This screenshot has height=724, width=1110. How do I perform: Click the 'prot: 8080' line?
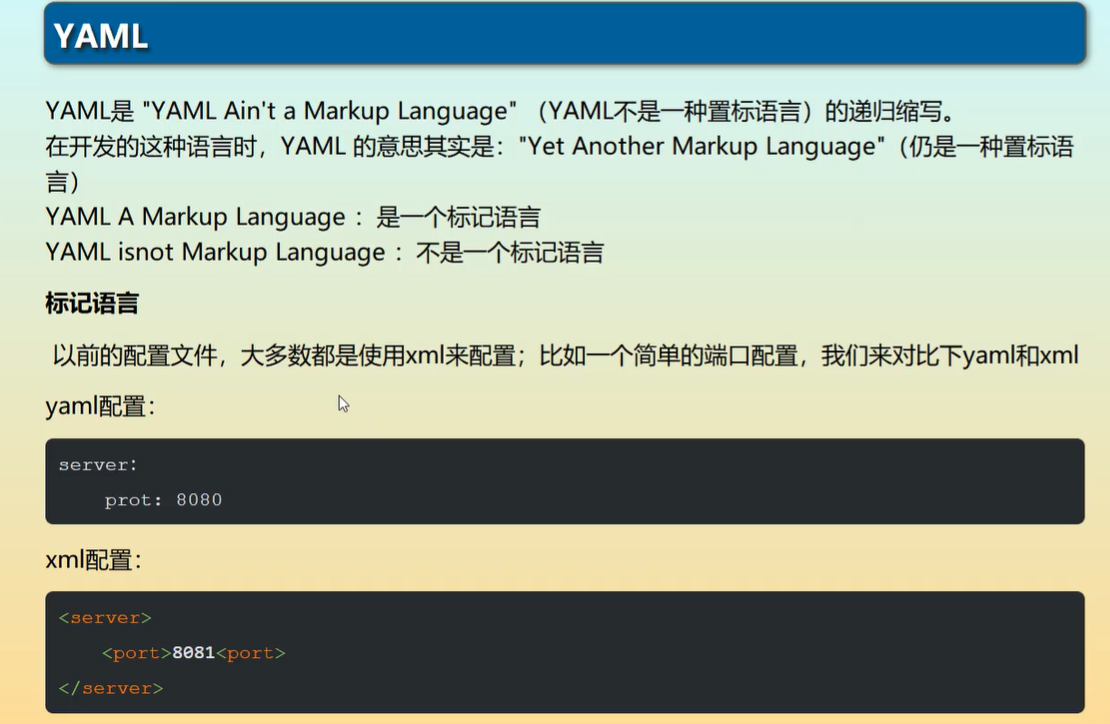click(x=163, y=499)
